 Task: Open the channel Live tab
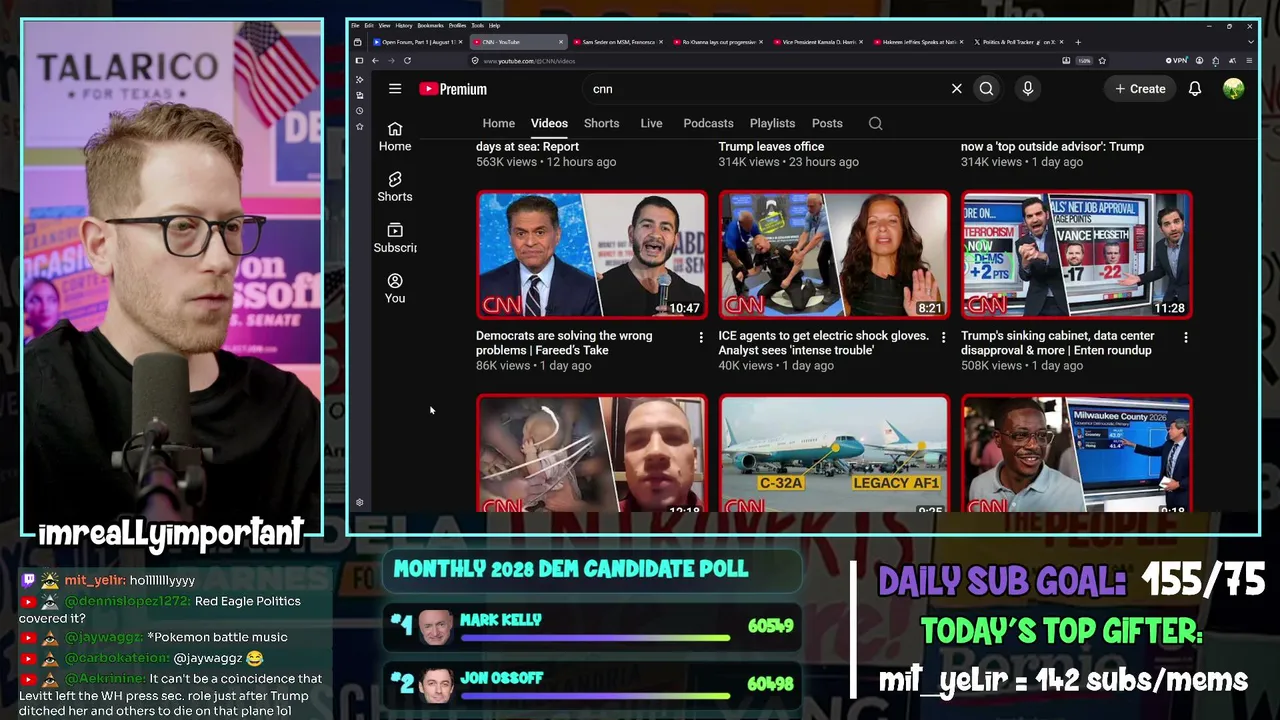coord(651,123)
